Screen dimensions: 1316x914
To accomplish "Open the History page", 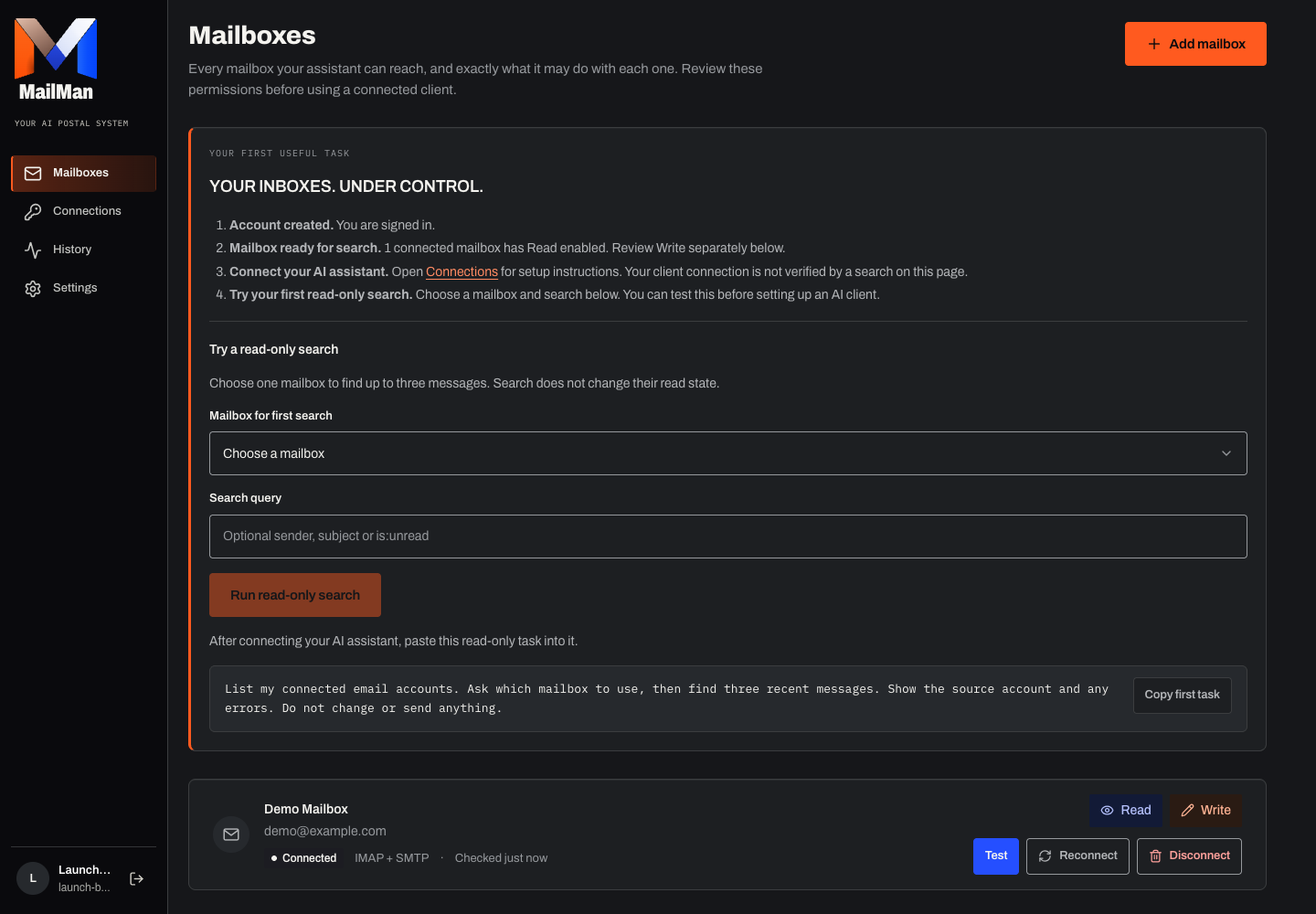I will tap(84, 250).
